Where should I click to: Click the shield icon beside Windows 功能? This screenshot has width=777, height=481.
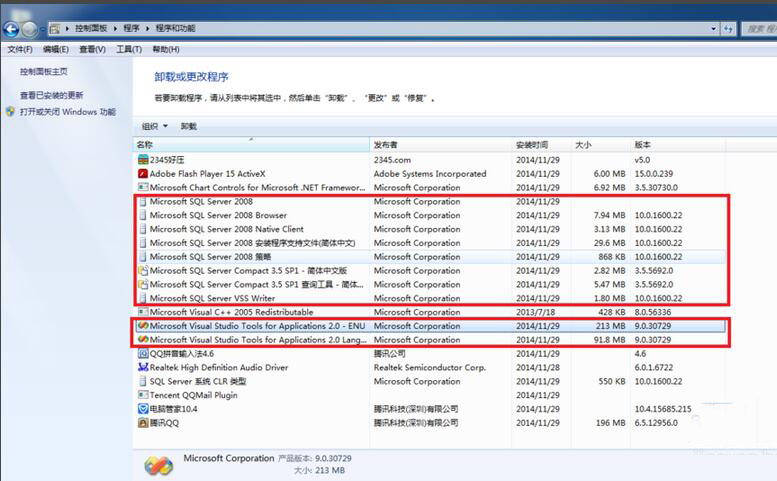(x=10, y=112)
